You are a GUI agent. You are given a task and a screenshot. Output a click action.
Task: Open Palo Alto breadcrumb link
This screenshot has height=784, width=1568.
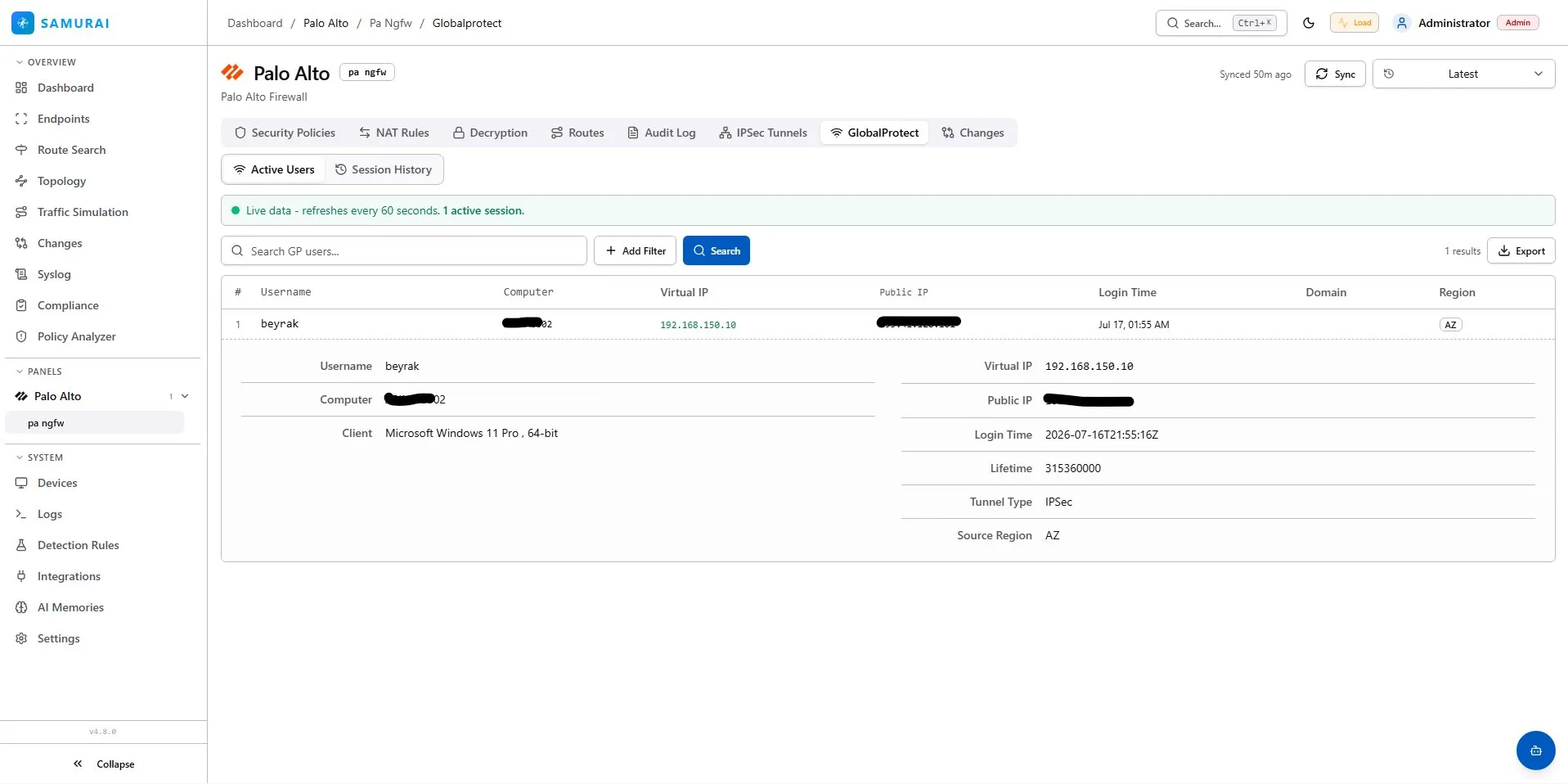326,23
